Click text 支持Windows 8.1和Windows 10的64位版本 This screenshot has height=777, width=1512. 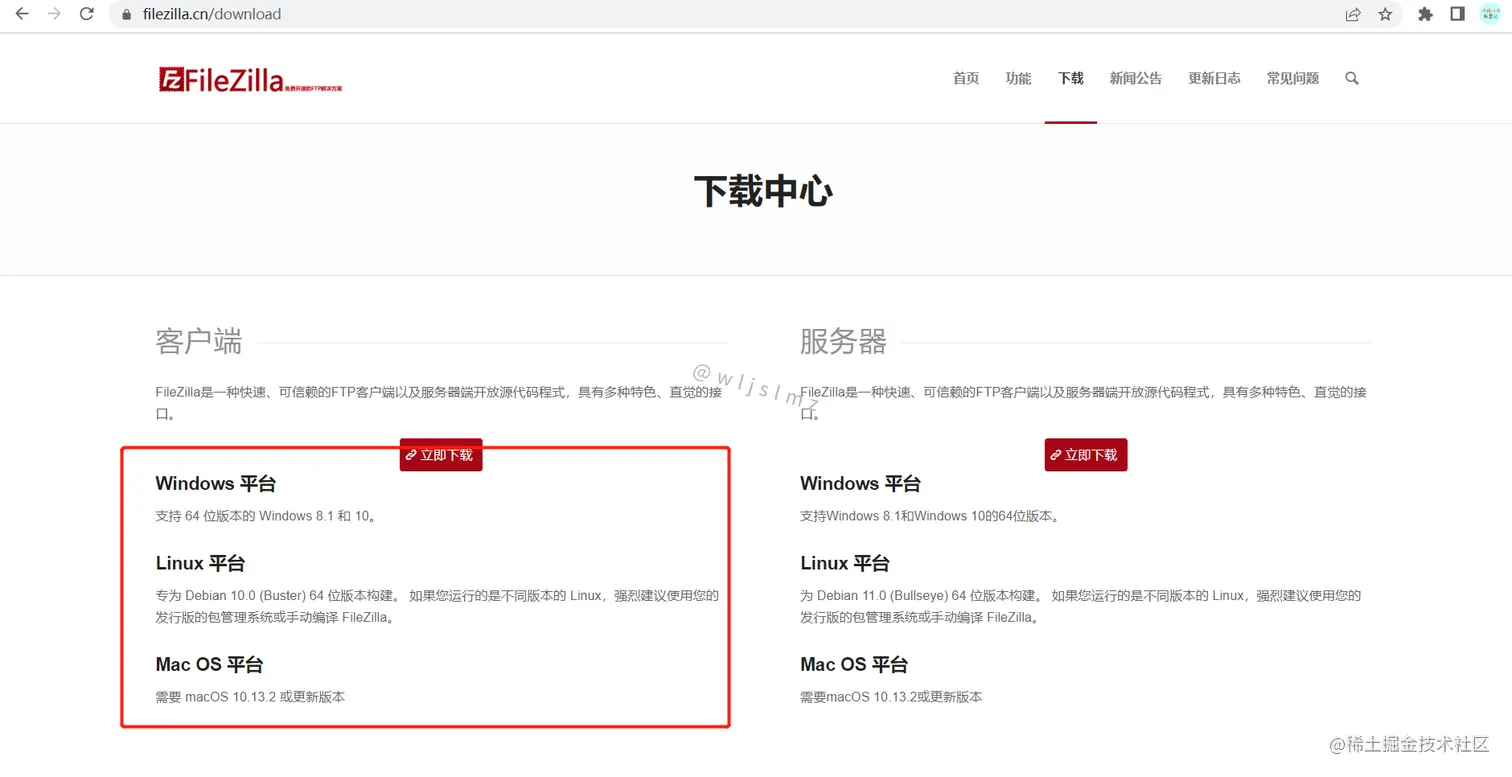[929, 516]
